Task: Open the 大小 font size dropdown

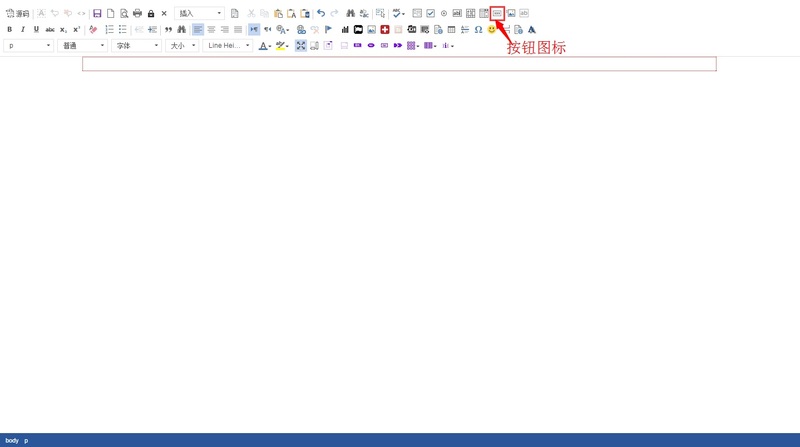Action: tap(182, 46)
